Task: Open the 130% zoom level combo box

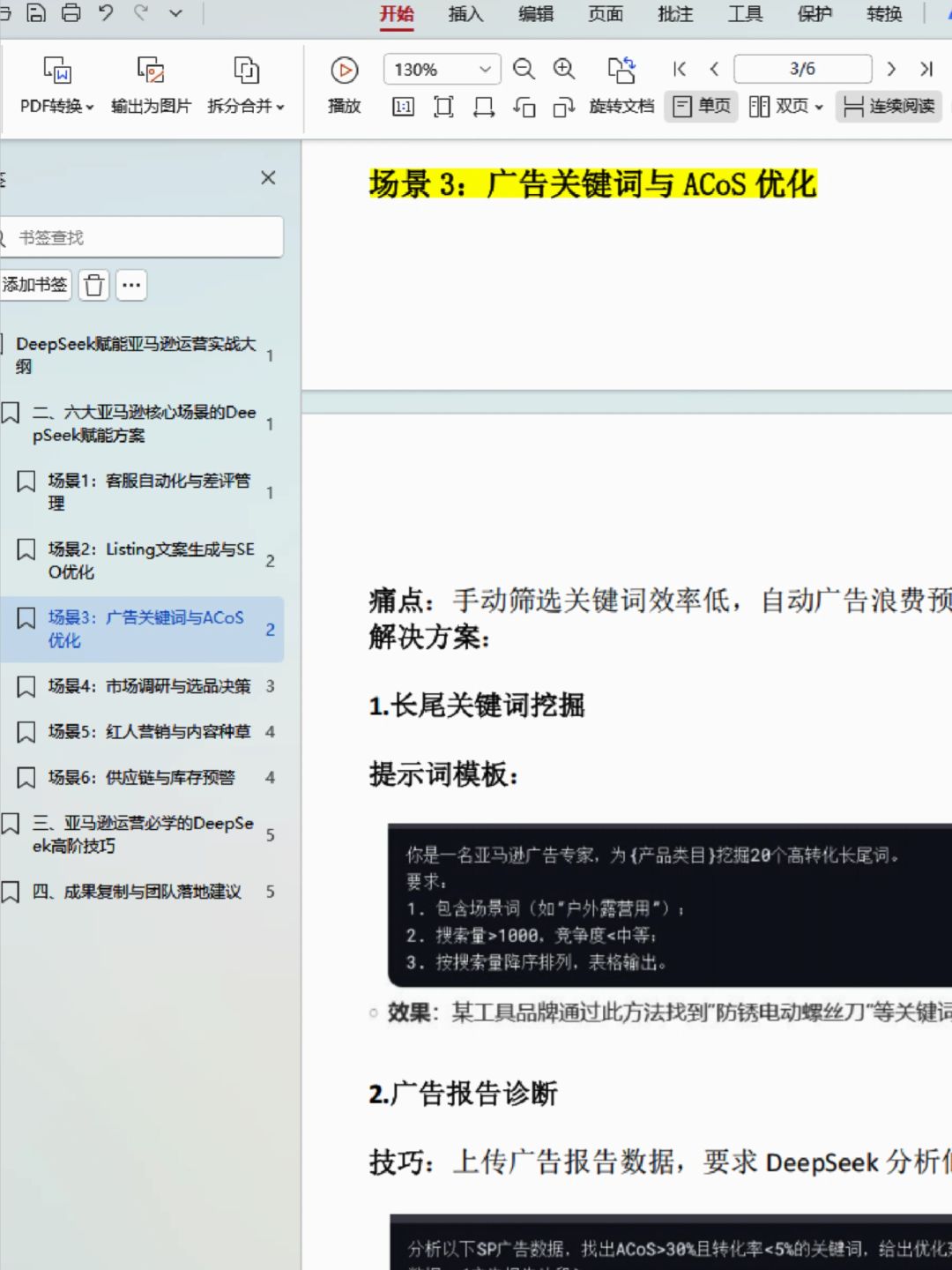Action: (442, 69)
